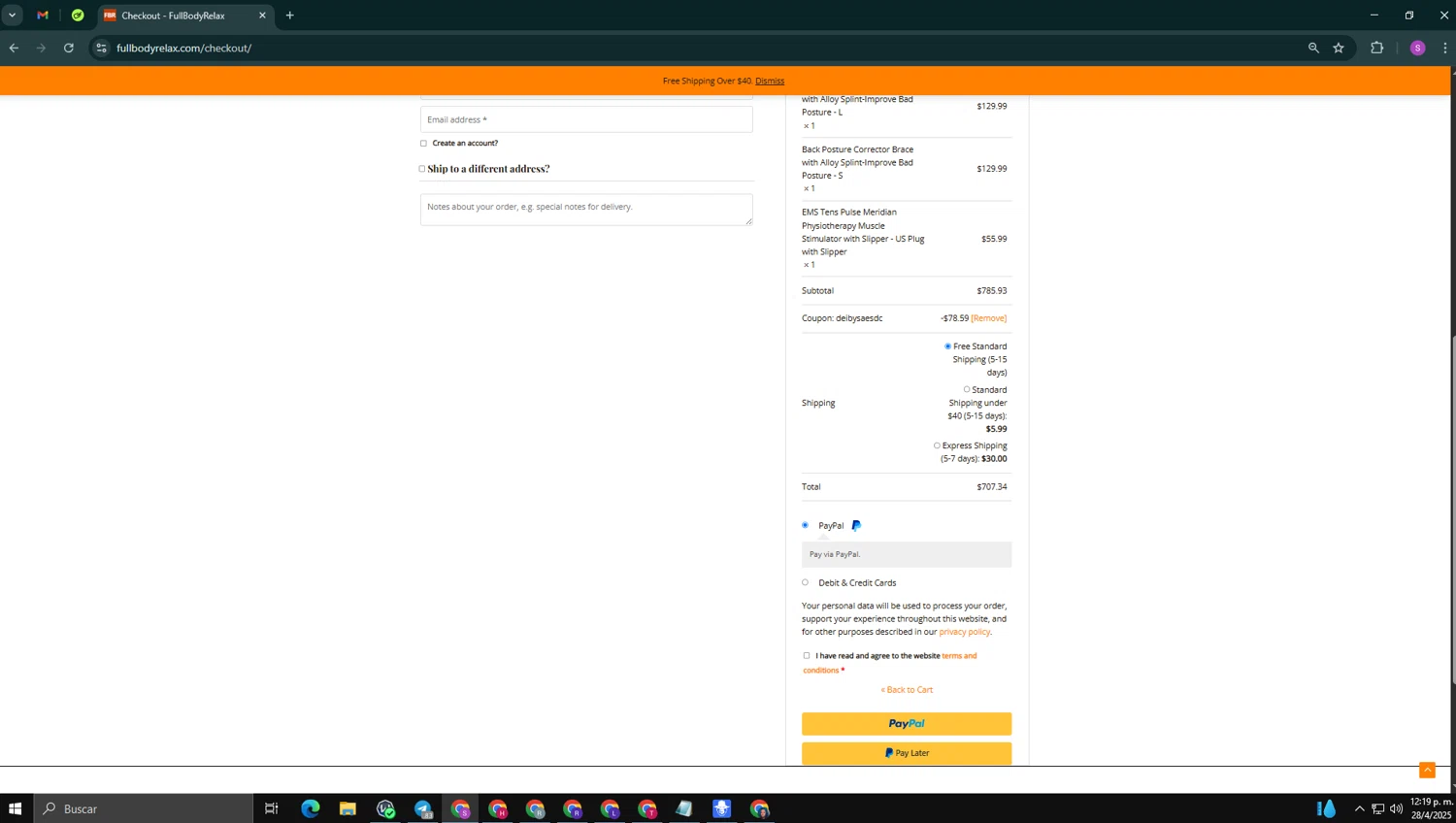Screen dimensions: 1456x823
Task: Expand the tab search dropdown arrow
Action: [x=13, y=16]
